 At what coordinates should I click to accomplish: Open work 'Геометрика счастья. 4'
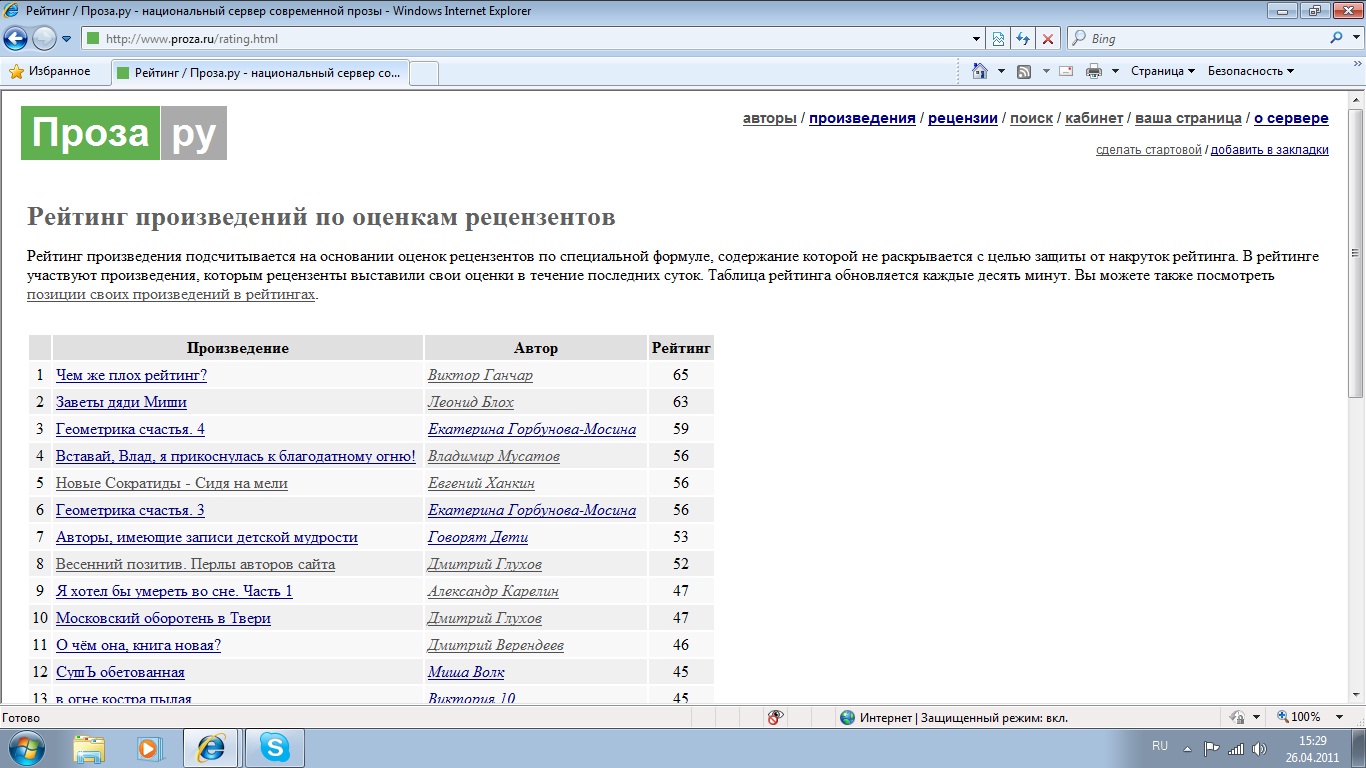click(130, 429)
